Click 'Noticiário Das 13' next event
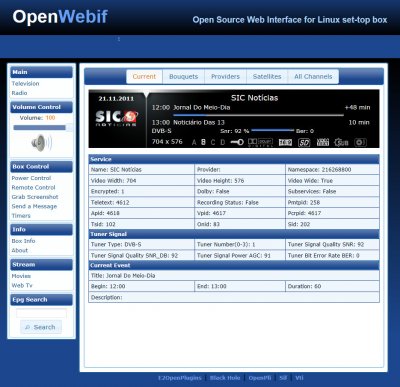400x387 pixels. coord(199,122)
